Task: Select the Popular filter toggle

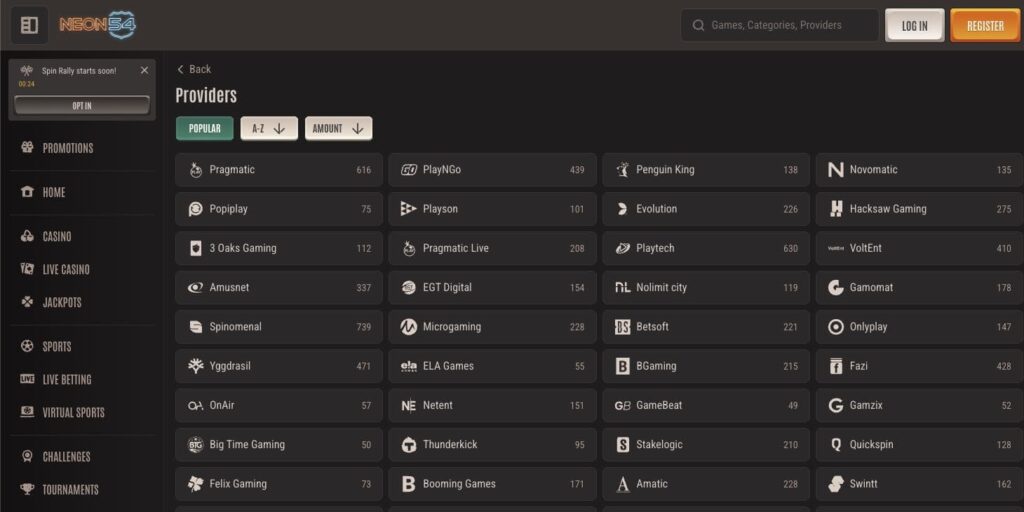Action: coord(205,128)
